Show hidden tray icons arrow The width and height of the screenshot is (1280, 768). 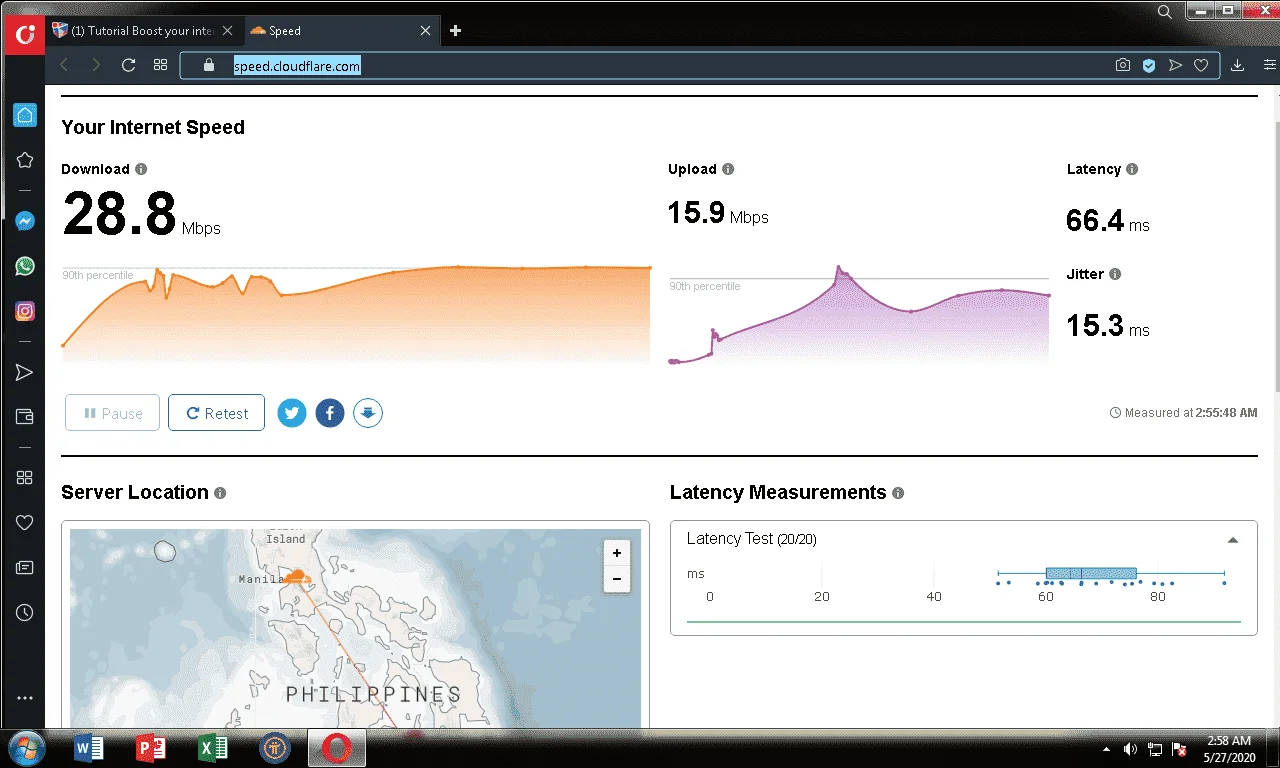coord(1106,748)
